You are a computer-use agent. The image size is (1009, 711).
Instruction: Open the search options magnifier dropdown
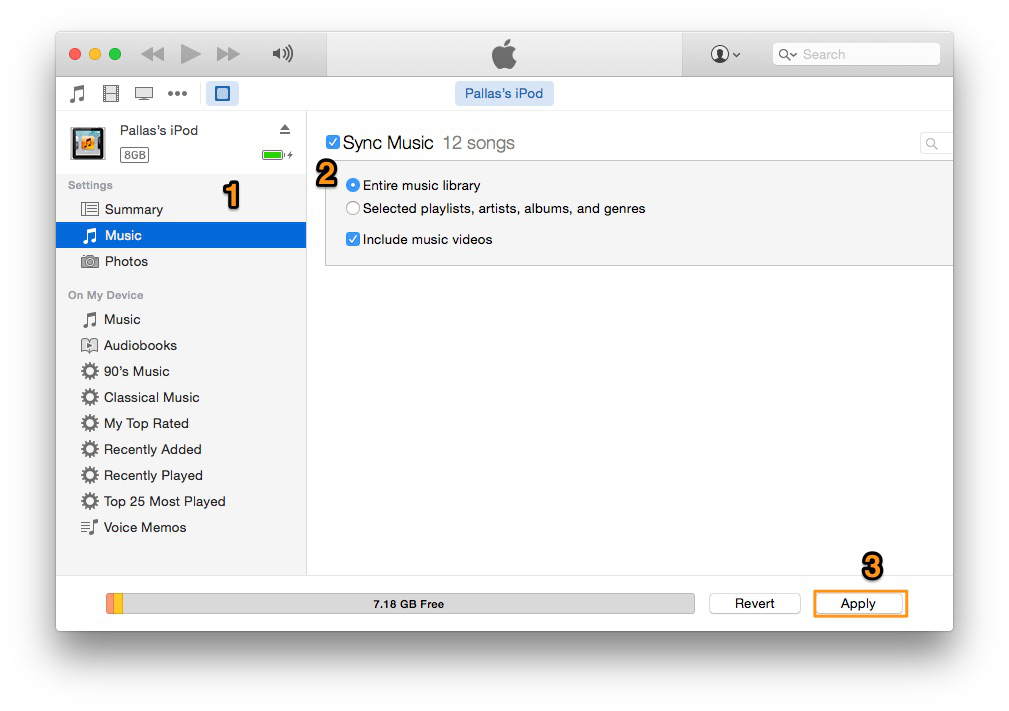pyautogui.click(x=788, y=54)
